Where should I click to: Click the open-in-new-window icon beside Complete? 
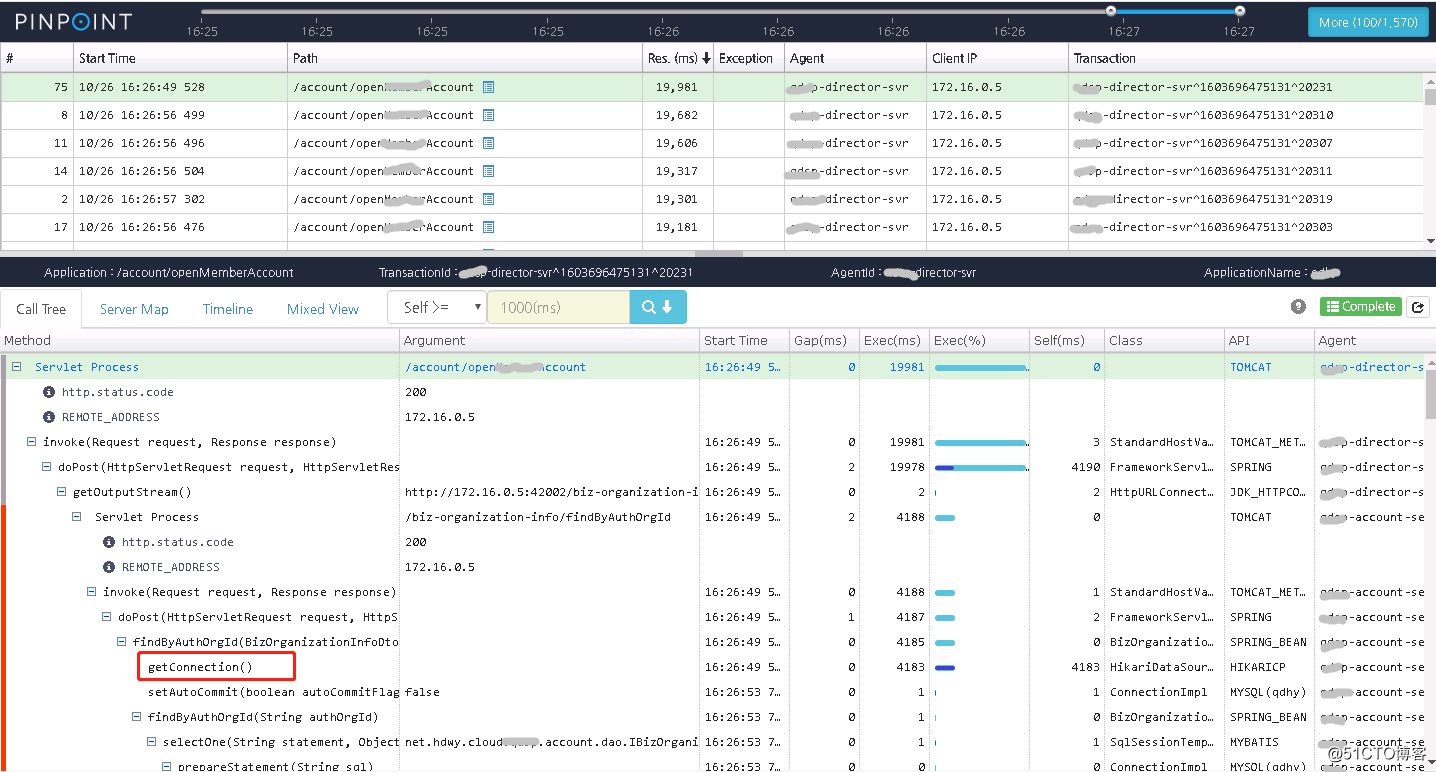tap(1417, 307)
